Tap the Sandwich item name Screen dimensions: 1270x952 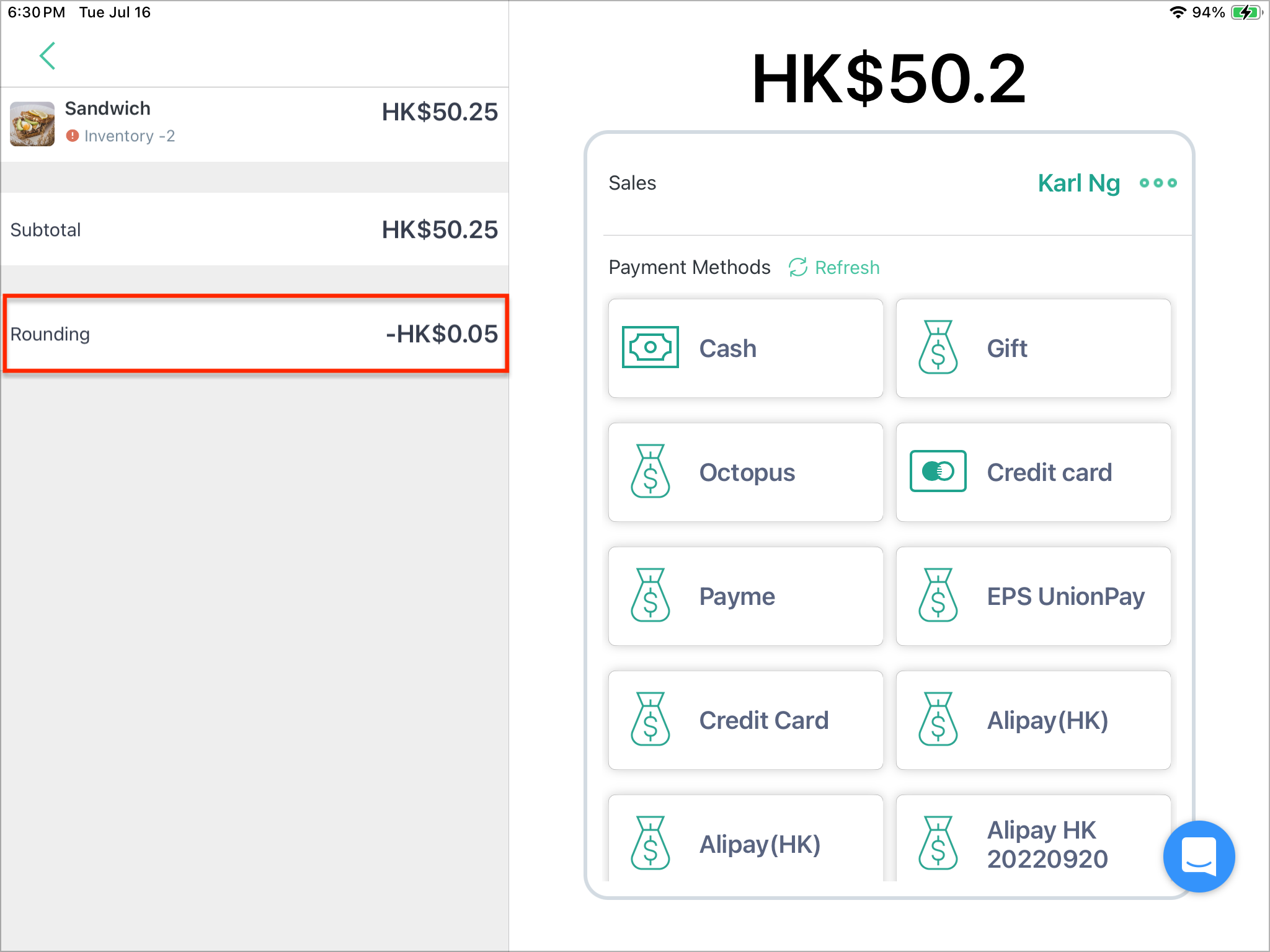pos(108,108)
